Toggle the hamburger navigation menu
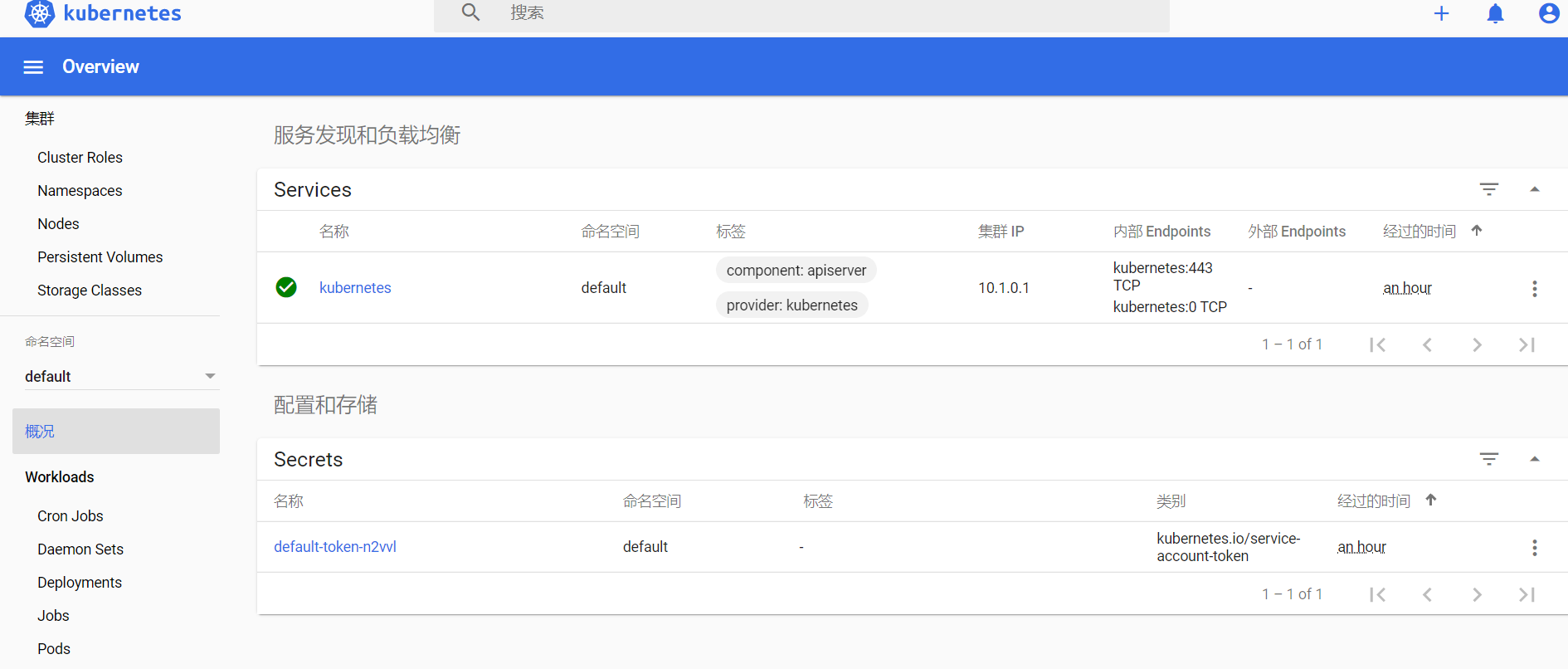Image resolution: width=1568 pixels, height=669 pixels. [x=33, y=67]
